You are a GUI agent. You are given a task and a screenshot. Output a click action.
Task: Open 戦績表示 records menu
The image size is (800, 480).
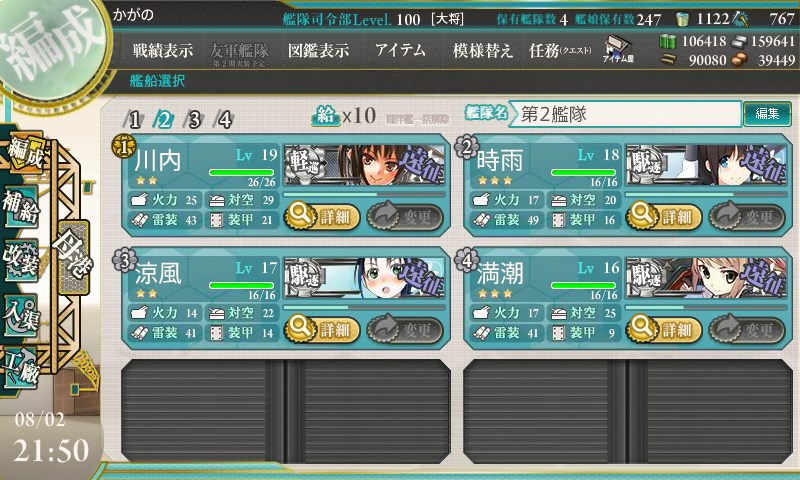(x=163, y=50)
